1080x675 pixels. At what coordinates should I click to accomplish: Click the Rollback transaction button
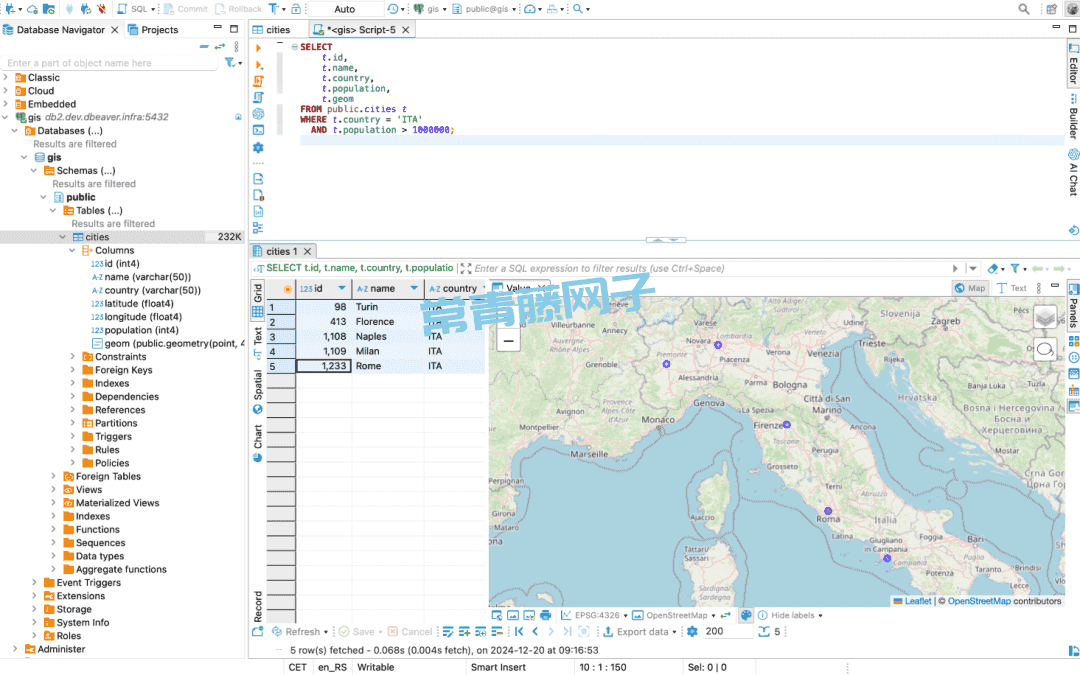pyautogui.click(x=238, y=9)
